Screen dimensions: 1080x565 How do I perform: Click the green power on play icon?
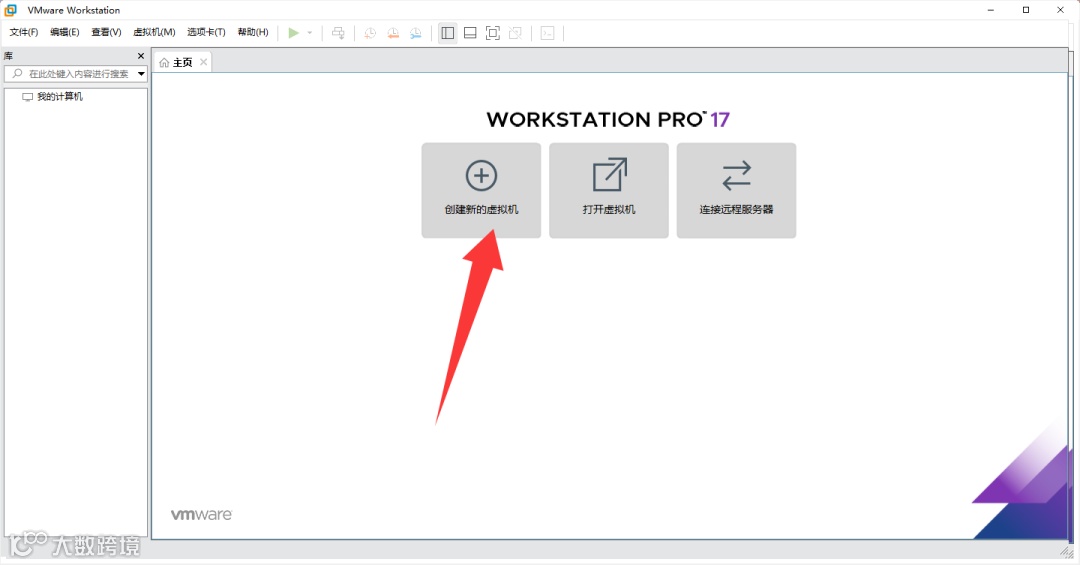(x=293, y=32)
